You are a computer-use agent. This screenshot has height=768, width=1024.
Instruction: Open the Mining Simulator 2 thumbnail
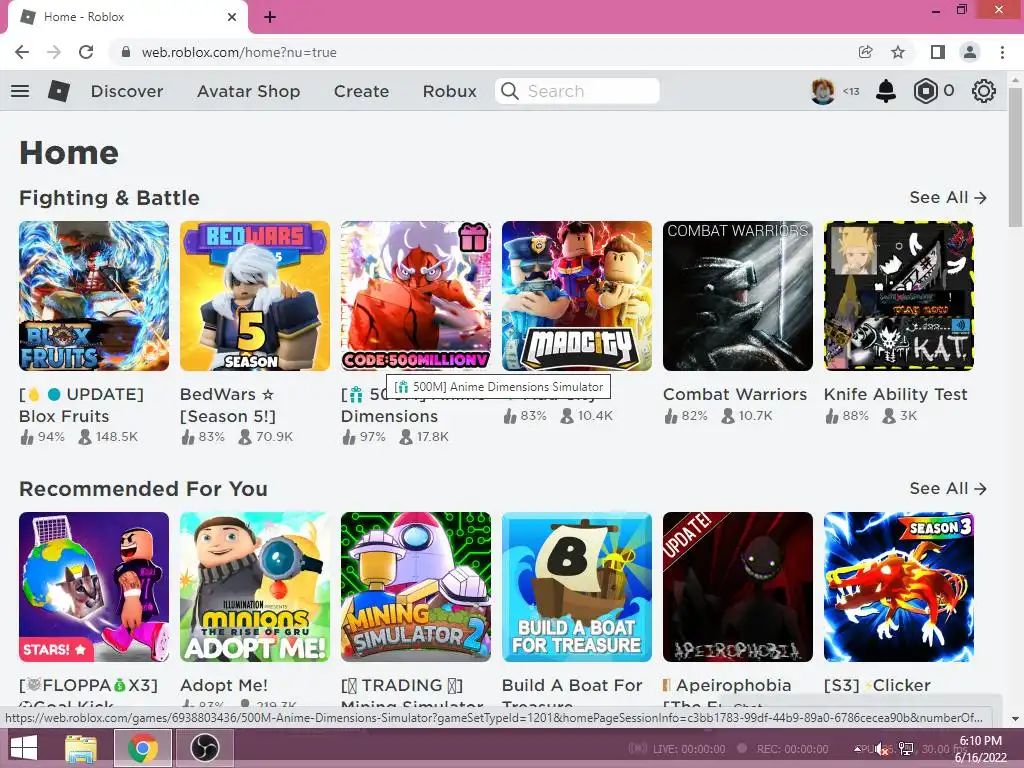tap(416, 587)
